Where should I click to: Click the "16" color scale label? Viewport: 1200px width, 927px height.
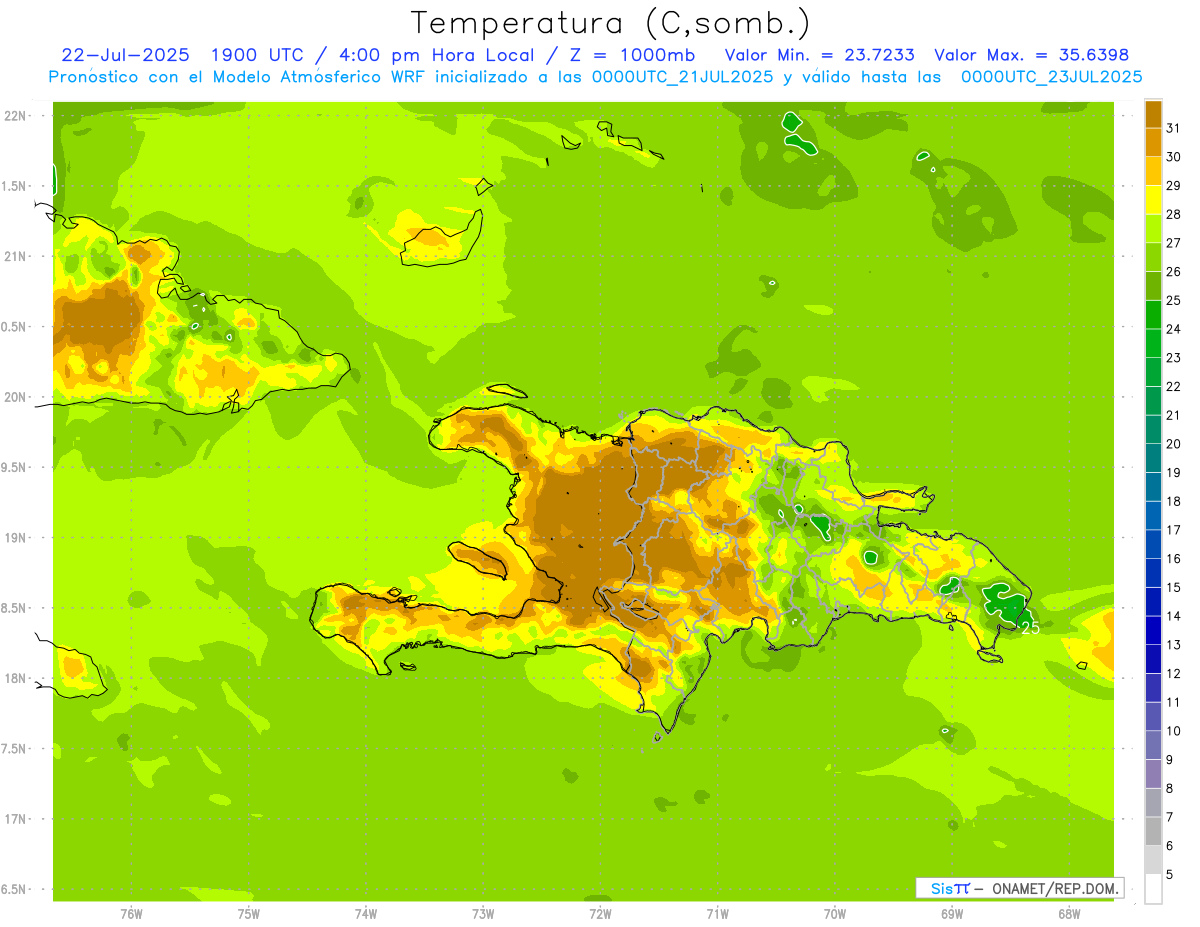pyautogui.click(x=1174, y=558)
